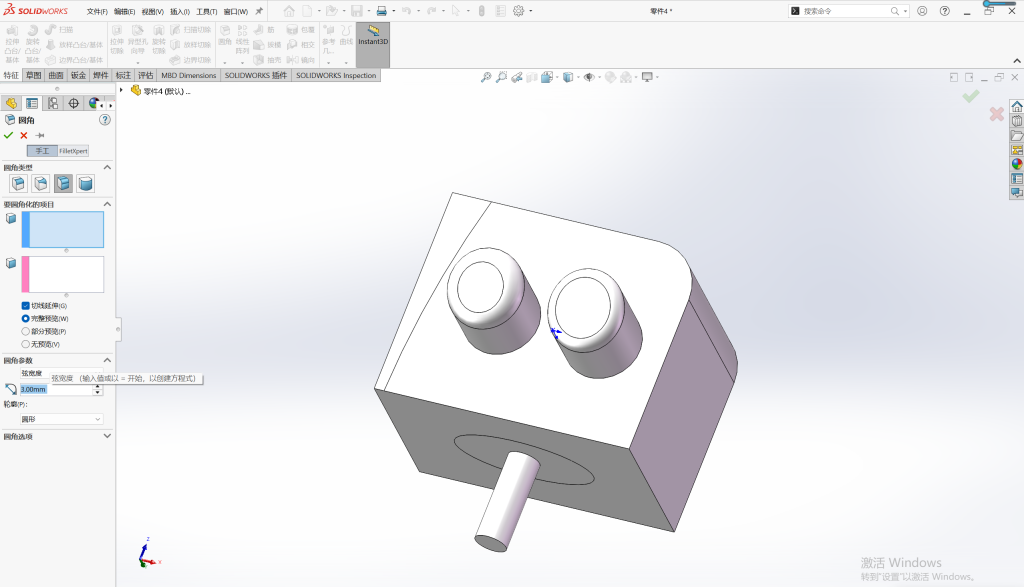This screenshot has width=1024, height=587.
Task: Switch to the 手工 manual mode
Action: (42, 151)
